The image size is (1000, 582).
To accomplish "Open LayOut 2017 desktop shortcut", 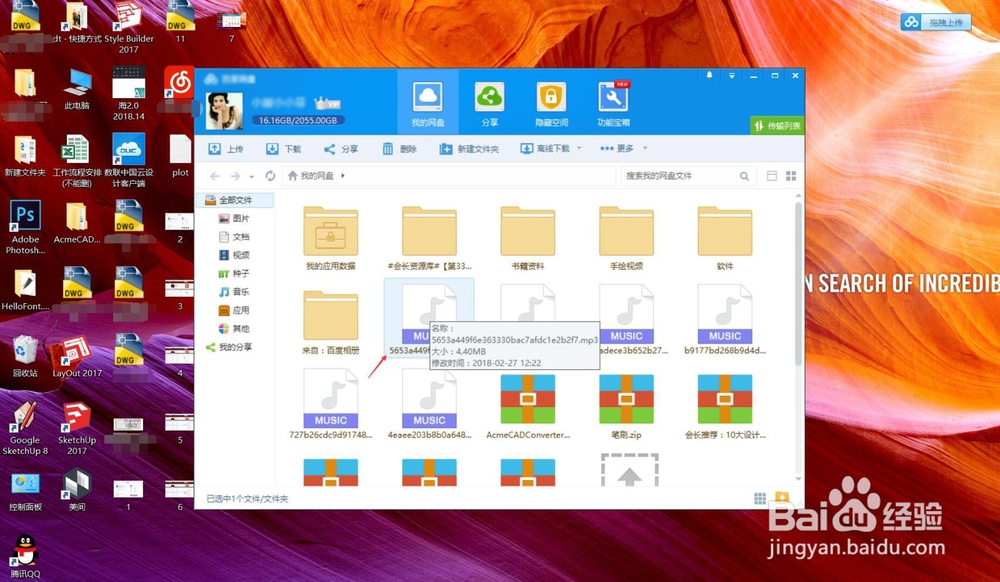I will pyautogui.click(x=77, y=357).
